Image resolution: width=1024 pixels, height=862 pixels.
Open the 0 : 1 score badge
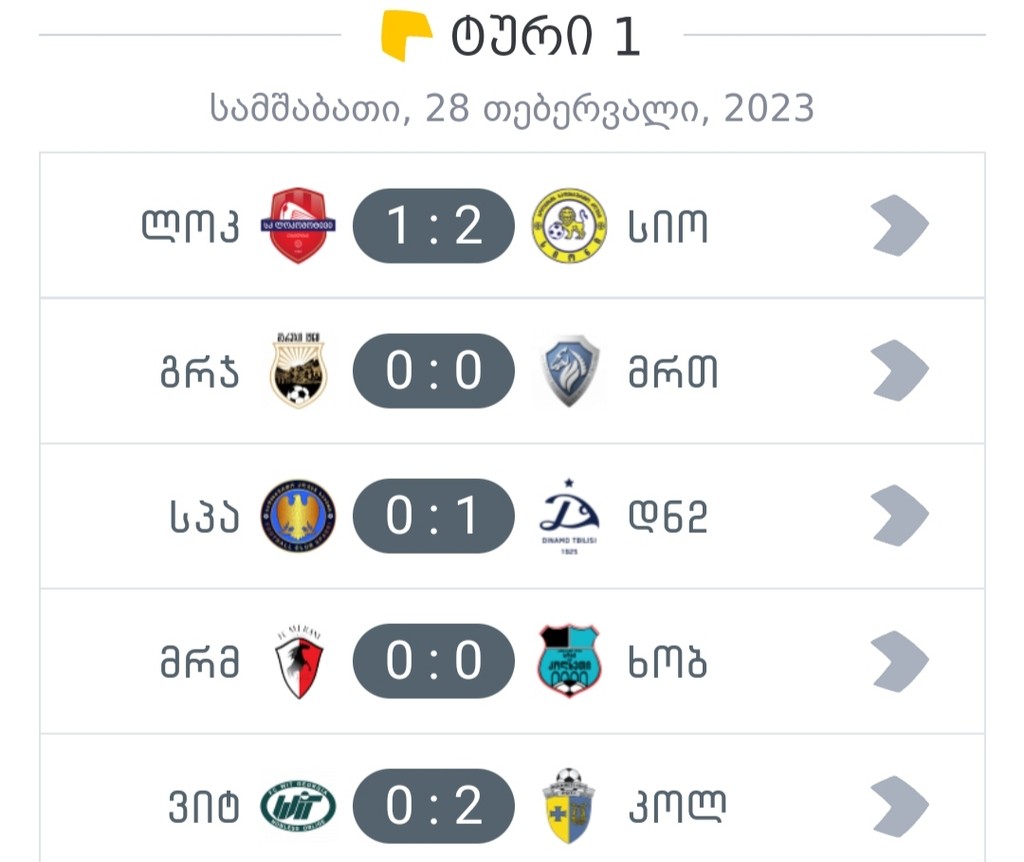coord(434,516)
